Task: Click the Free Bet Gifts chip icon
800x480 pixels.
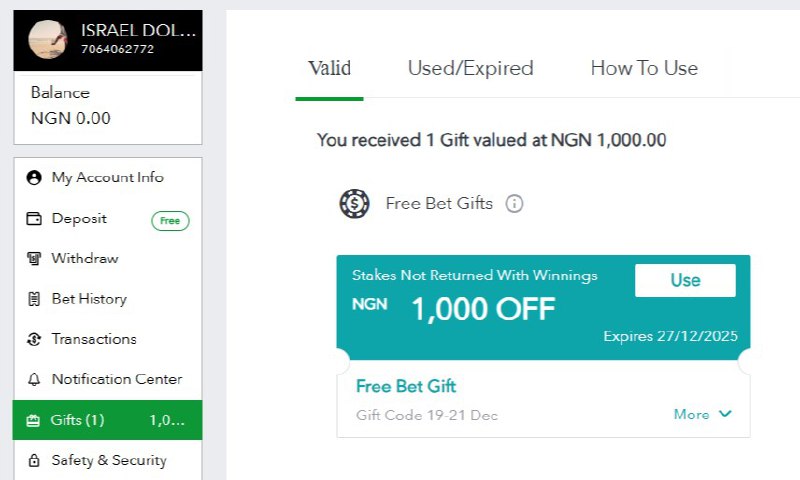Action: 354,204
